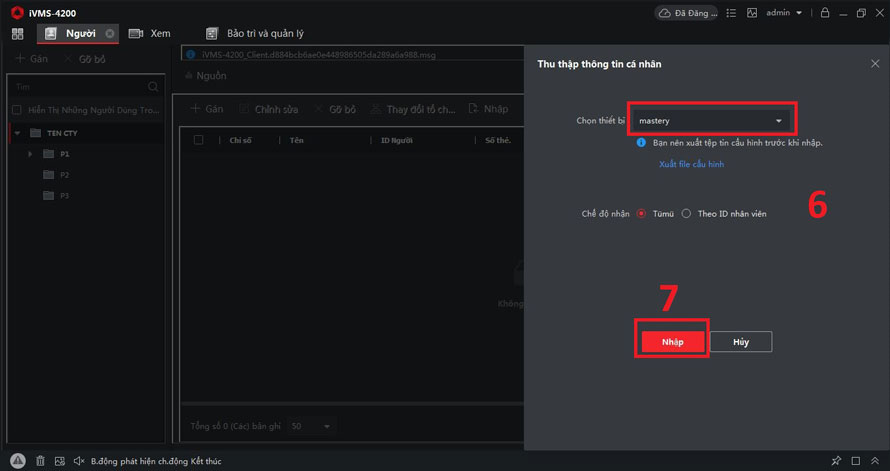Click the cloud login status icon
890x471 pixels.
[665, 13]
